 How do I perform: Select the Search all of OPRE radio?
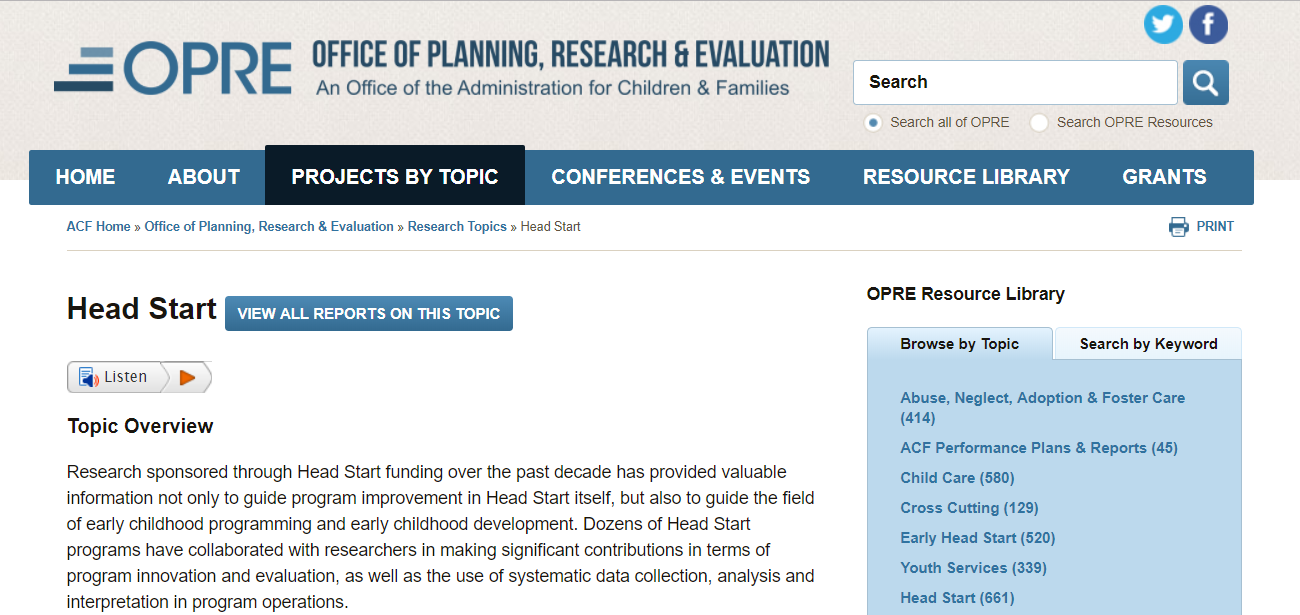coord(873,122)
